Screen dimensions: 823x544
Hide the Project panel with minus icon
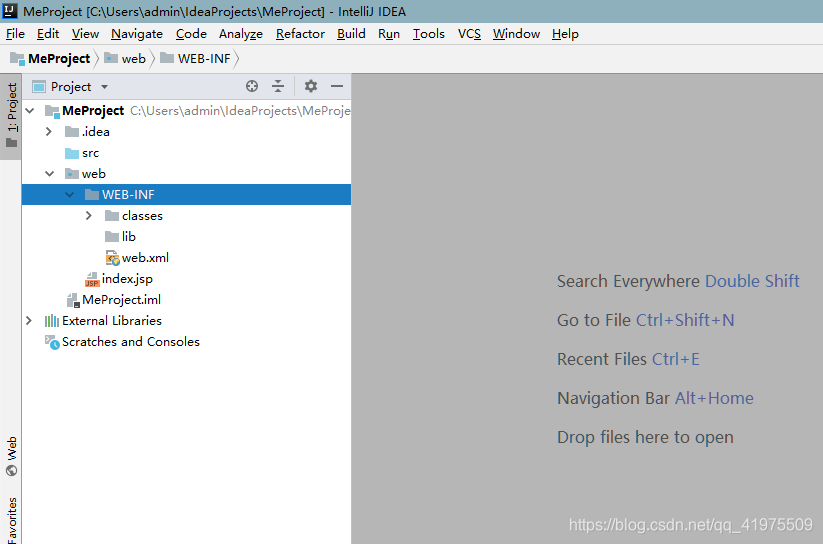click(337, 86)
